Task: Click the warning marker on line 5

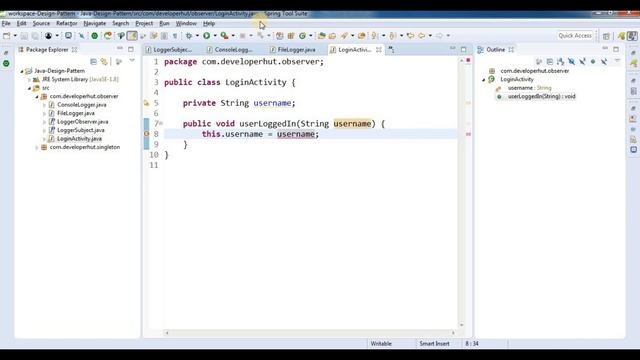Action: tap(147, 103)
